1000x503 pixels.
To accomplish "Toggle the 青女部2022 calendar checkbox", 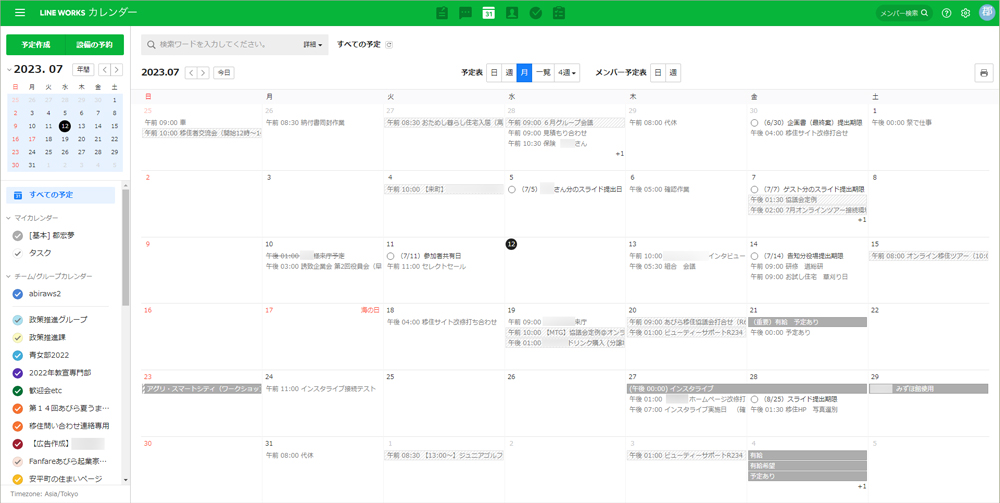I will pyautogui.click(x=18, y=355).
